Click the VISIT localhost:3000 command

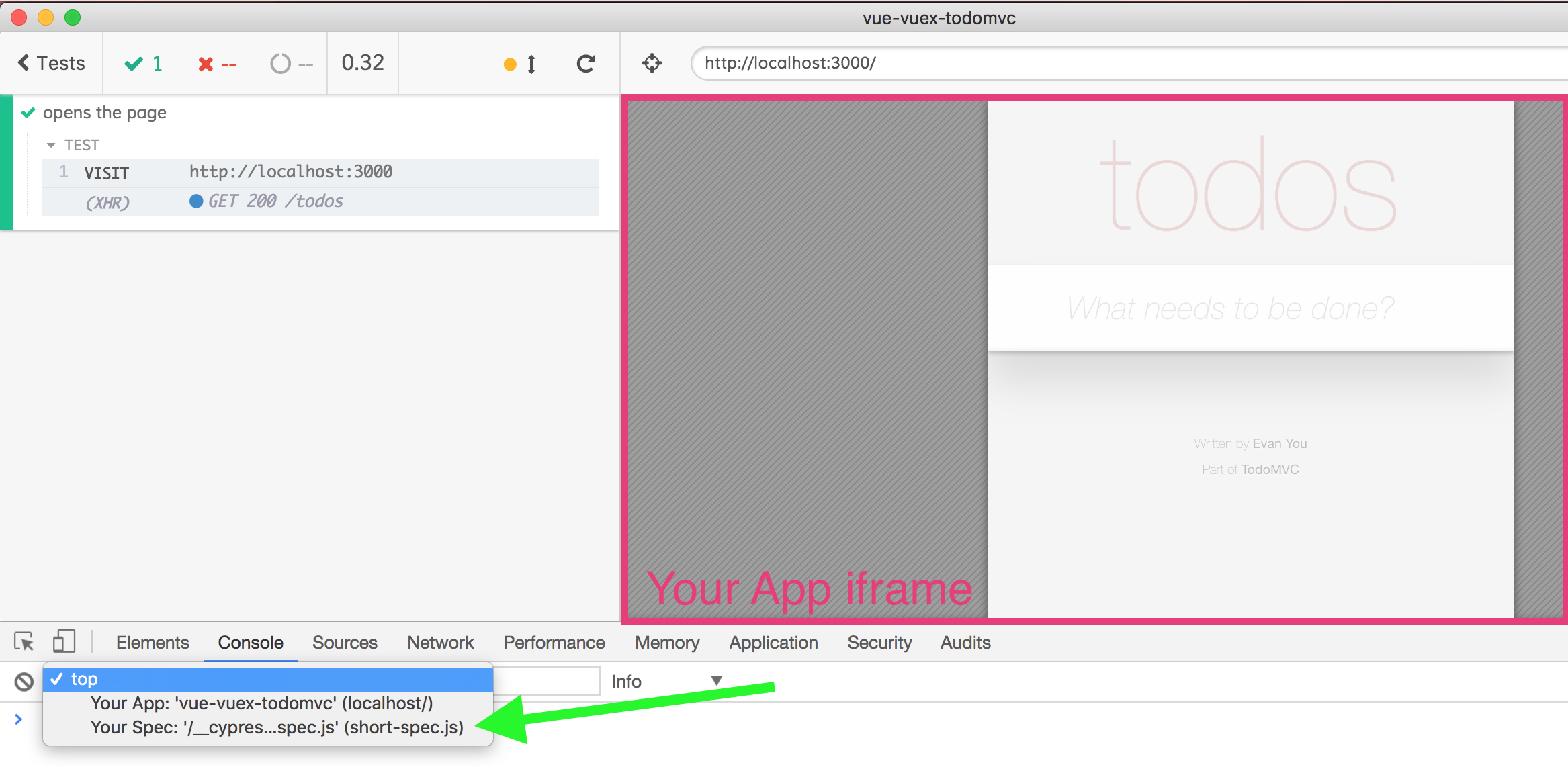click(320, 173)
